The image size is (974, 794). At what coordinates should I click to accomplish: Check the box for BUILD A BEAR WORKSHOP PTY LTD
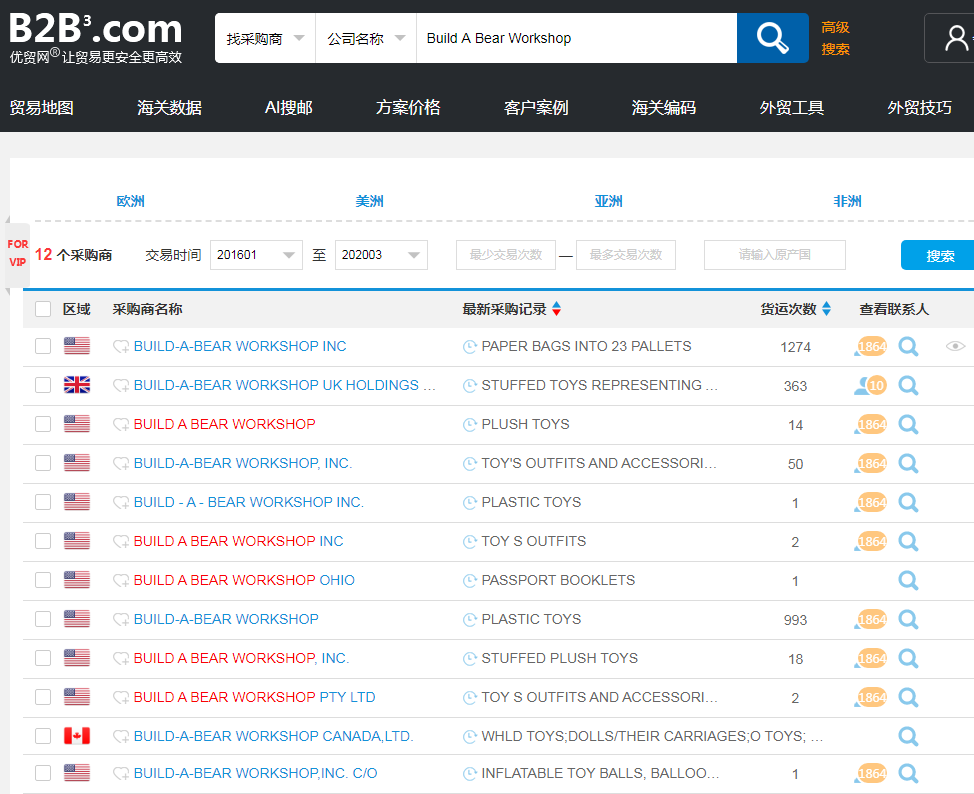[x=43, y=698]
